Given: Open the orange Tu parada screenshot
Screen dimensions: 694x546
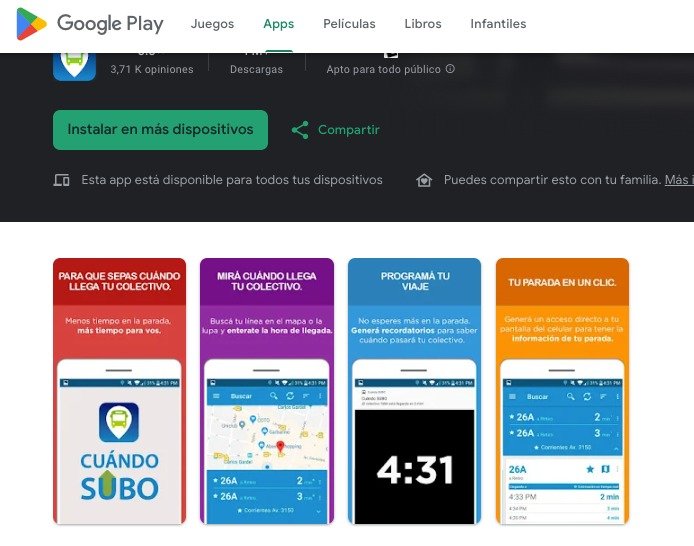Looking at the screenshot, I should click(562, 391).
